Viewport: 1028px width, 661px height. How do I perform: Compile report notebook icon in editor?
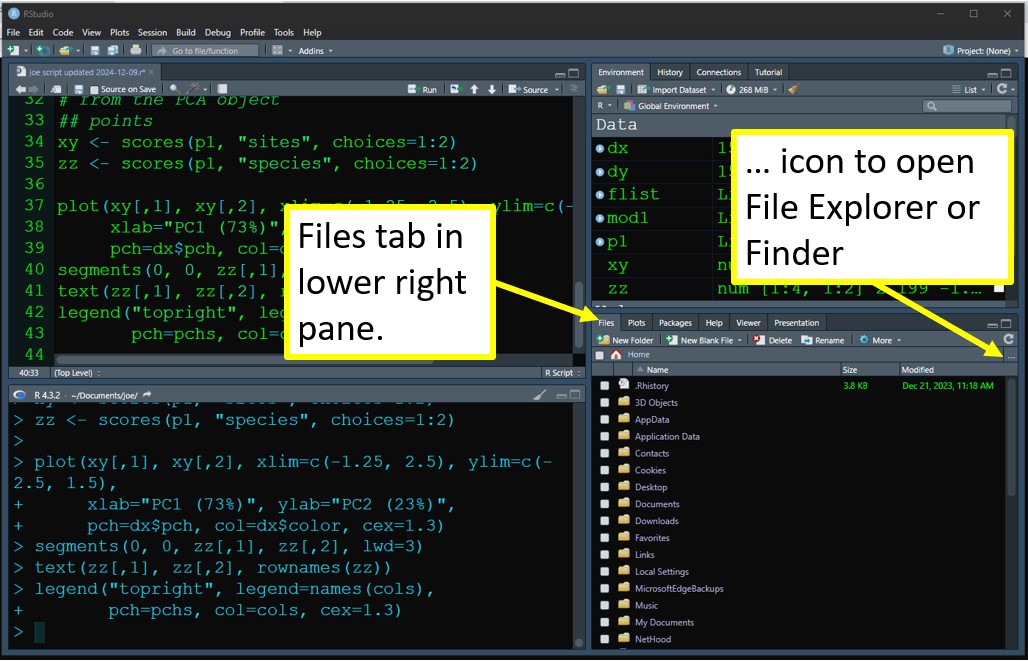tap(222, 89)
